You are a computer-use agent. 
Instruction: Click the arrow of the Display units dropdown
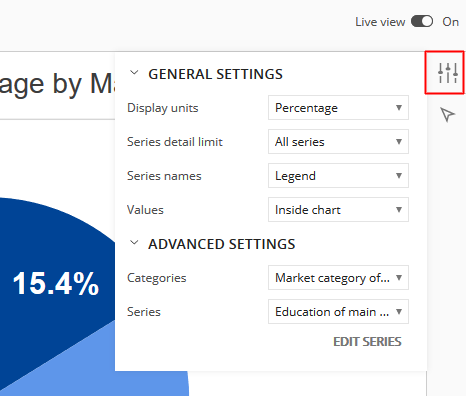399,108
